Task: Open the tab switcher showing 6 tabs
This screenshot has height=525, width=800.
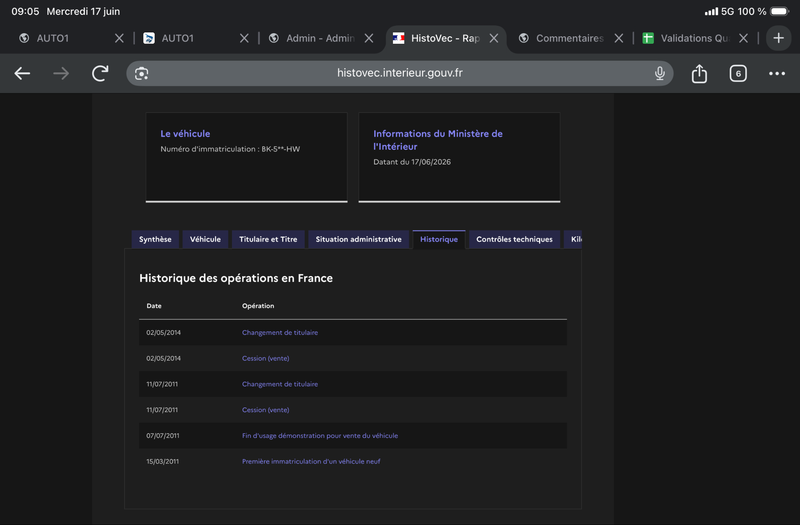Action: click(738, 73)
